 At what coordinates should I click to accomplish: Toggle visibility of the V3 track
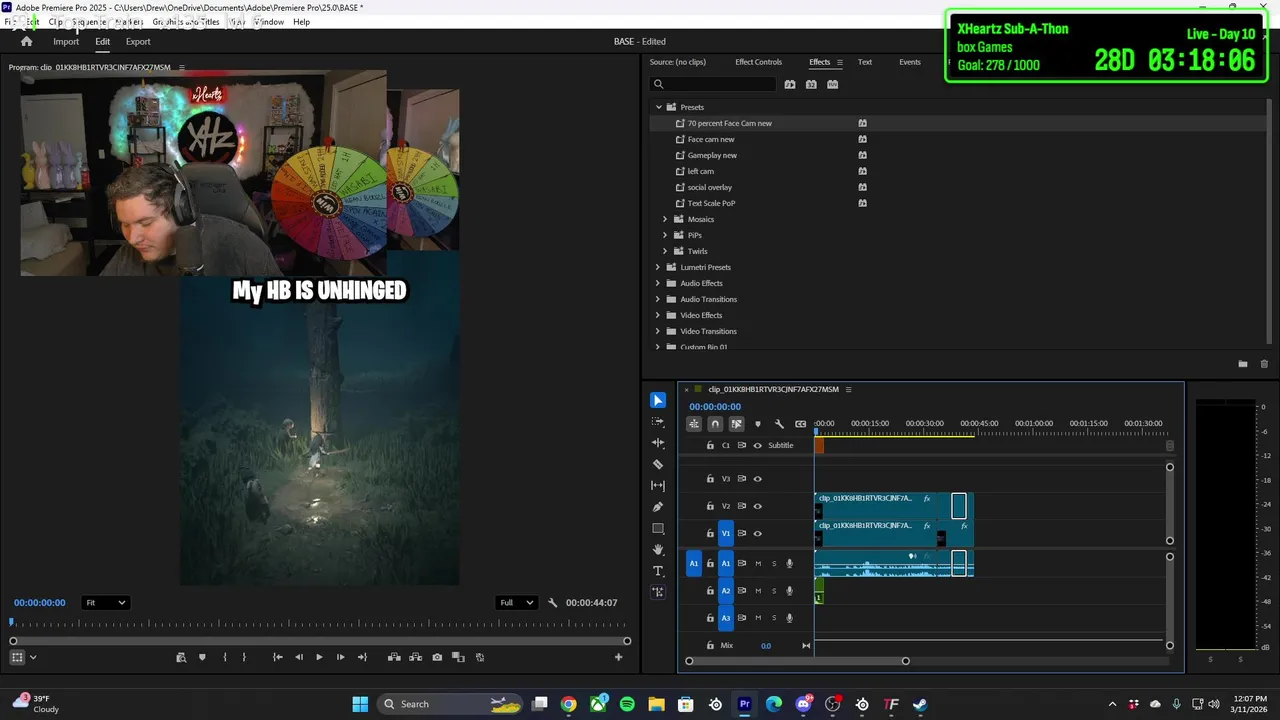click(x=757, y=479)
